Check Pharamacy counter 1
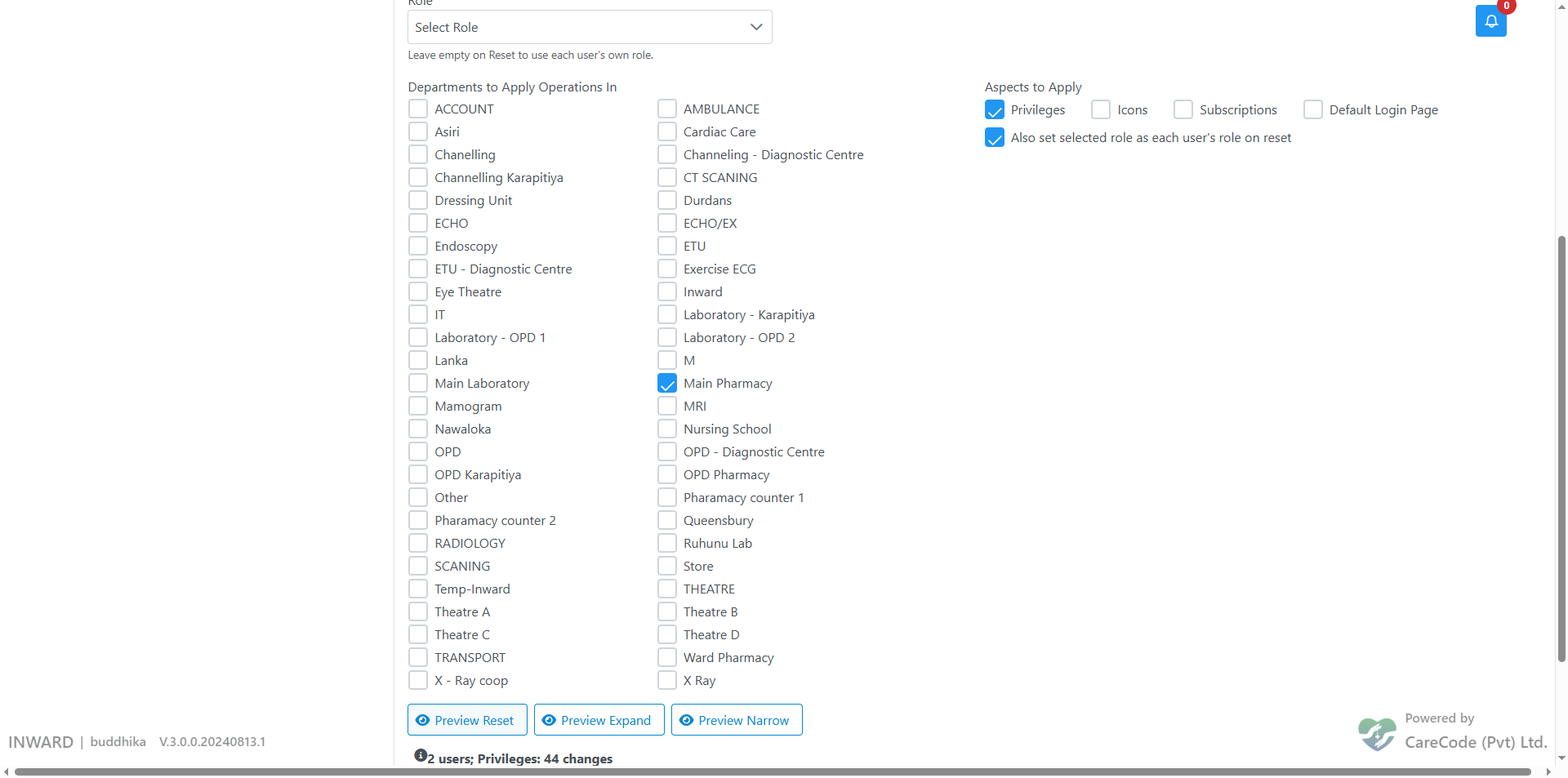The width and height of the screenshot is (1568, 778). click(666, 497)
